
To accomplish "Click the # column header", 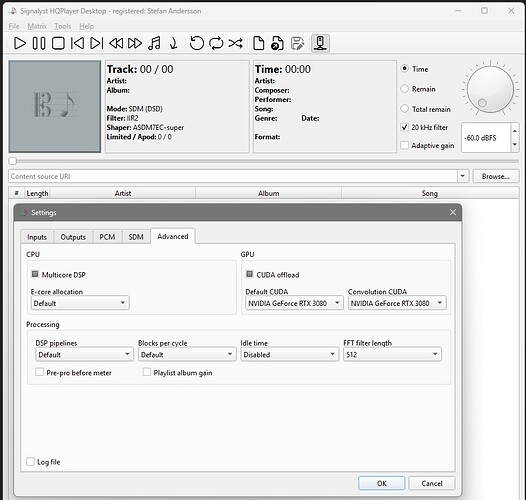I will (x=16, y=193).
